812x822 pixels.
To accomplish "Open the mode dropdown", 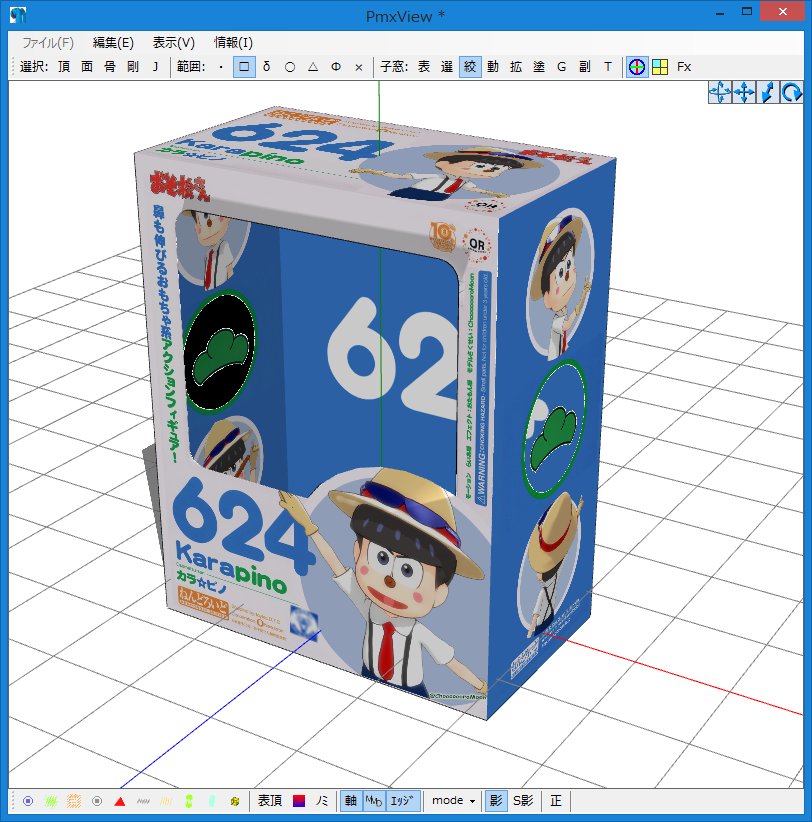I will tap(453, 801).
